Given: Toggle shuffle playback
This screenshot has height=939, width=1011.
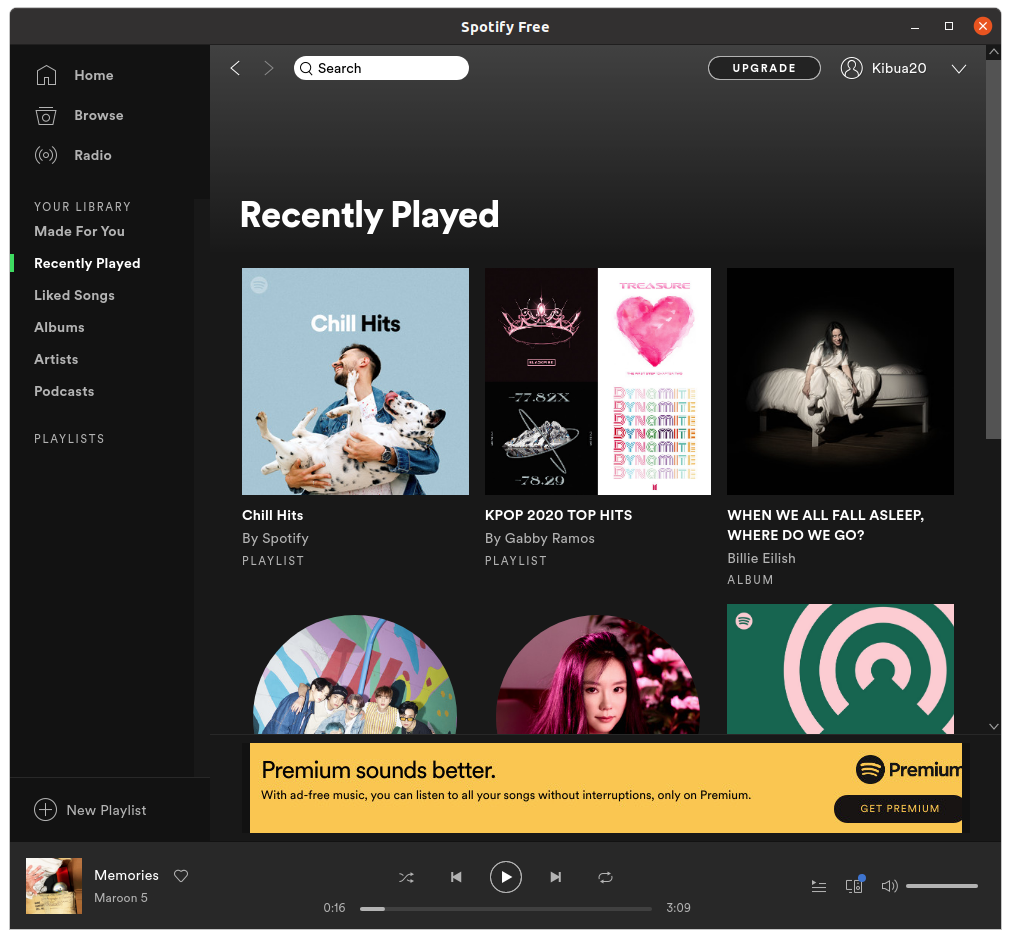Looking at the screenshot, I should (406, 878).
